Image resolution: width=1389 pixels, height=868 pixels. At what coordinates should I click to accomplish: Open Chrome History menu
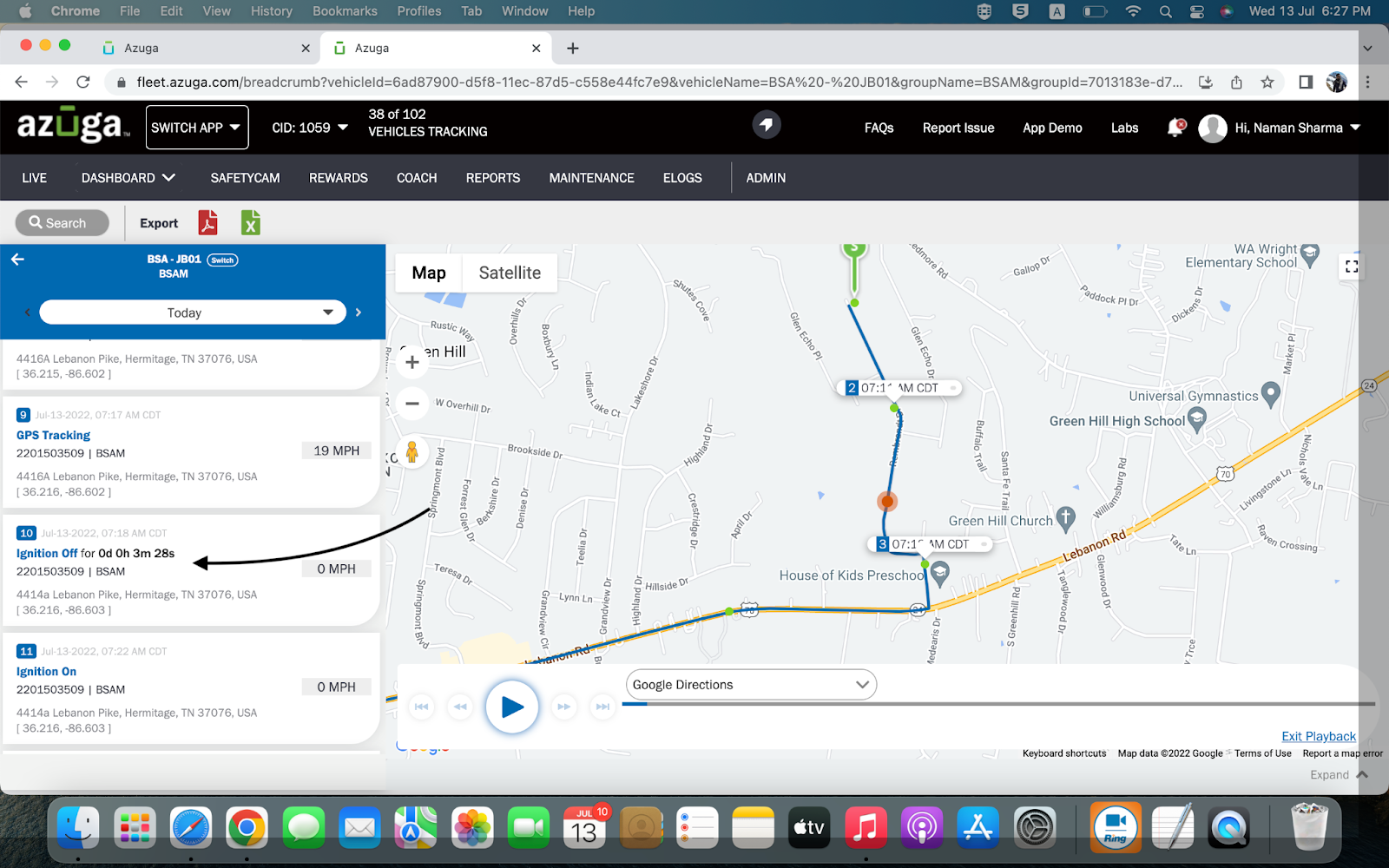click(272, 11)
